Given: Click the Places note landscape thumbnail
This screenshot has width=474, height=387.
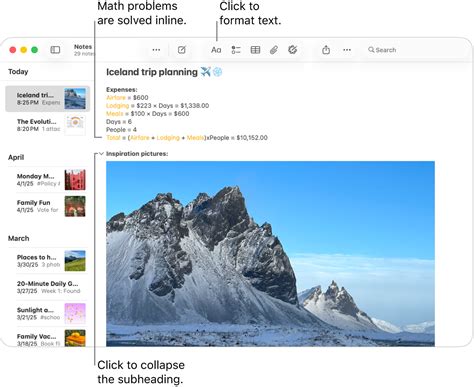Looking at the screenshot, I should (75, 261).
